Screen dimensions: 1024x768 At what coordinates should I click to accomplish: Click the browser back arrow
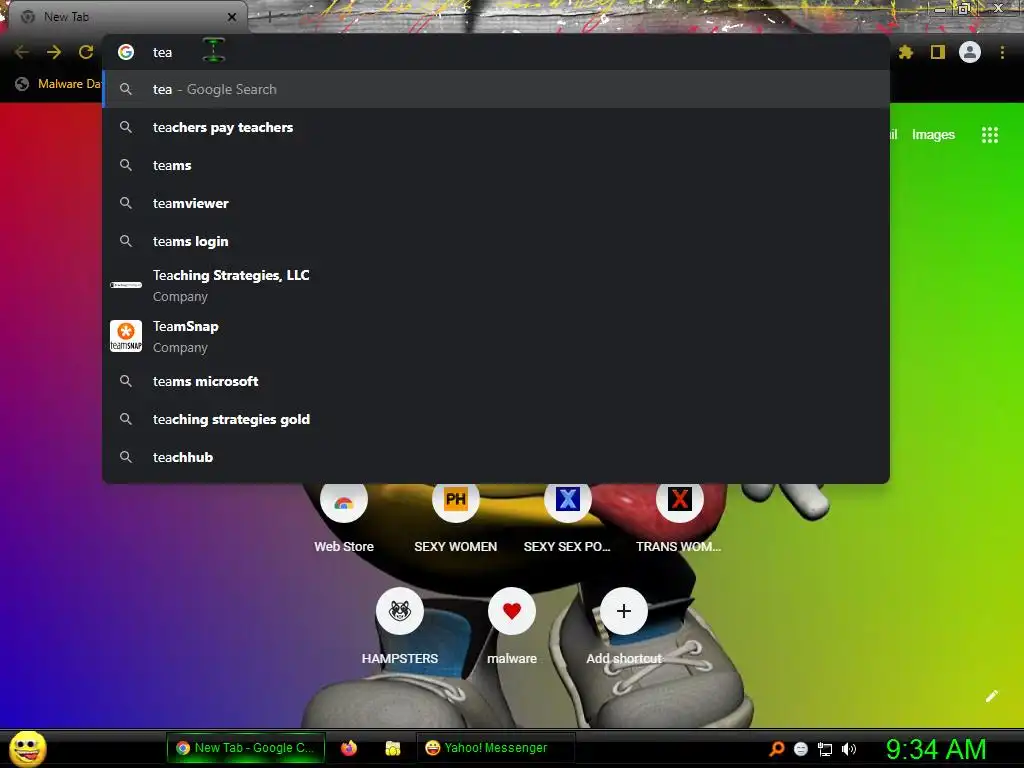click(x=22, y=52)
